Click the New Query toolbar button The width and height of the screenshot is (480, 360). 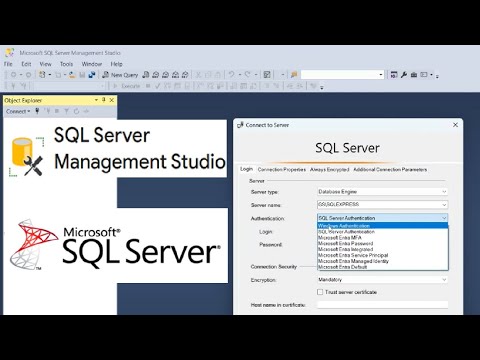coord(120,75)
